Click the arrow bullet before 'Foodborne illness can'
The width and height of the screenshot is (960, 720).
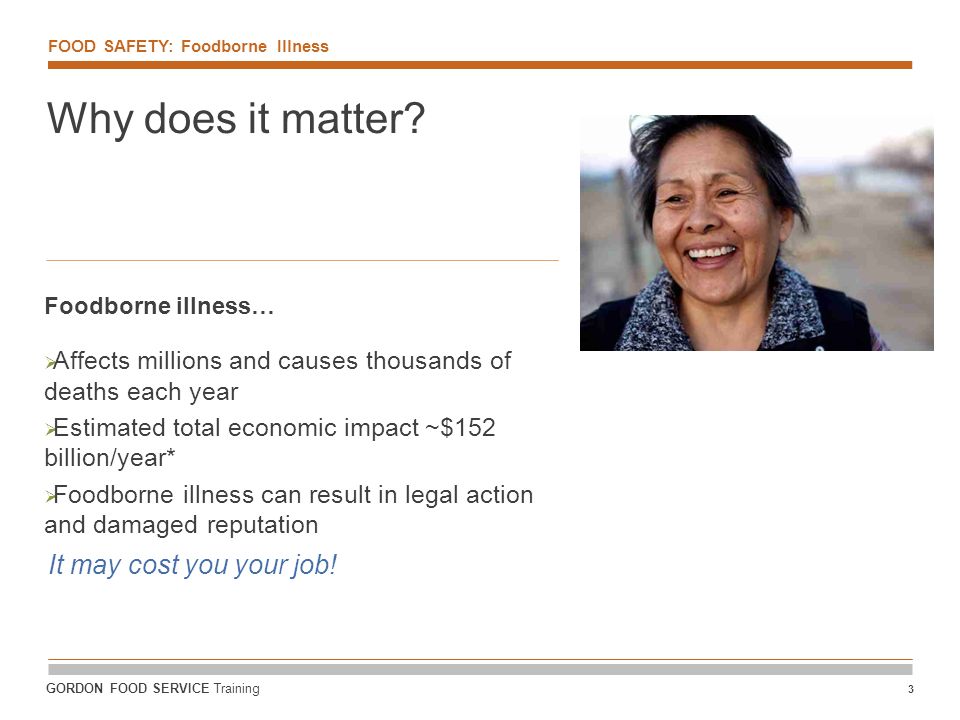click(x=50, y=496)
